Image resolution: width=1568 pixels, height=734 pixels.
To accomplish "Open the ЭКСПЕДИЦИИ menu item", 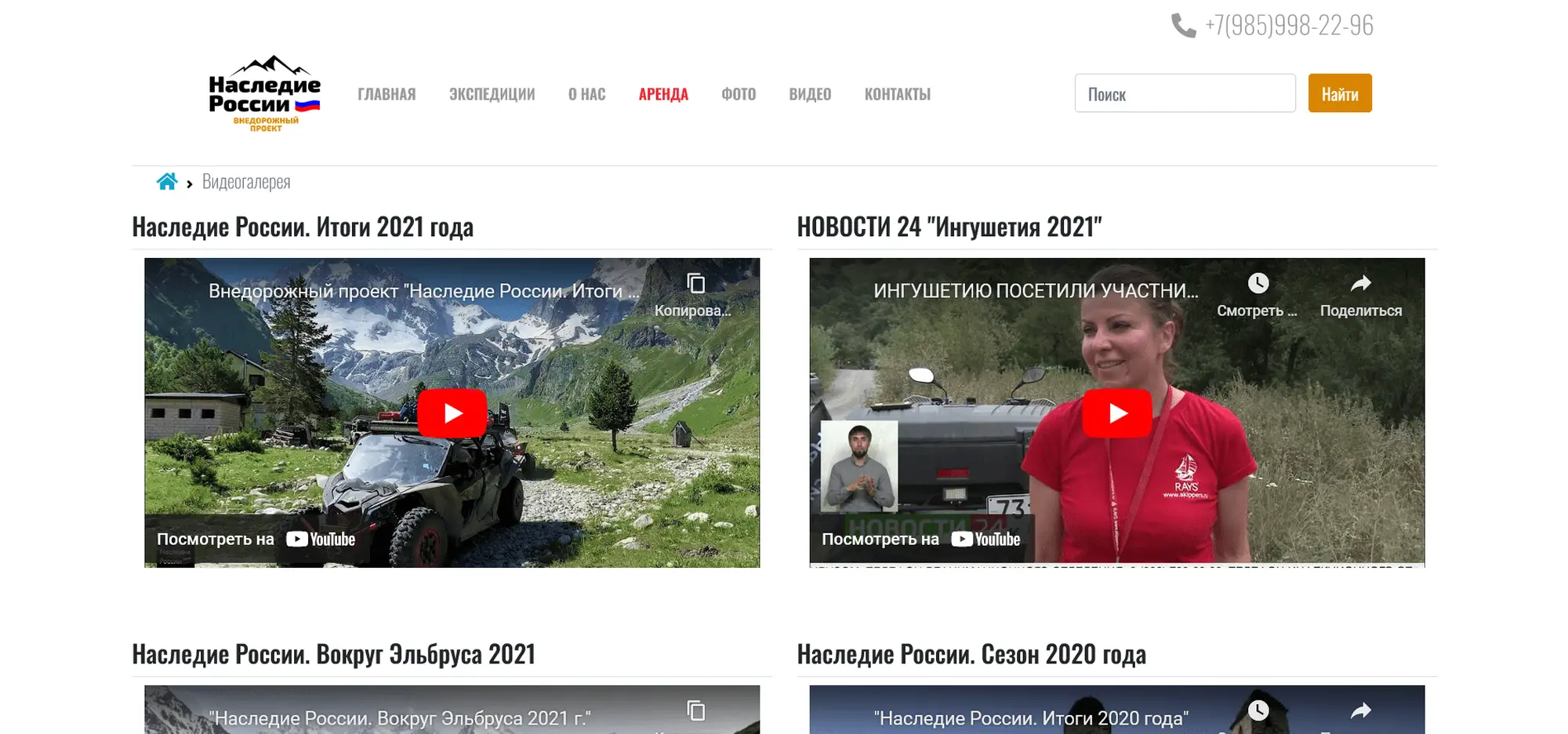I will click(x=492, y=94).
